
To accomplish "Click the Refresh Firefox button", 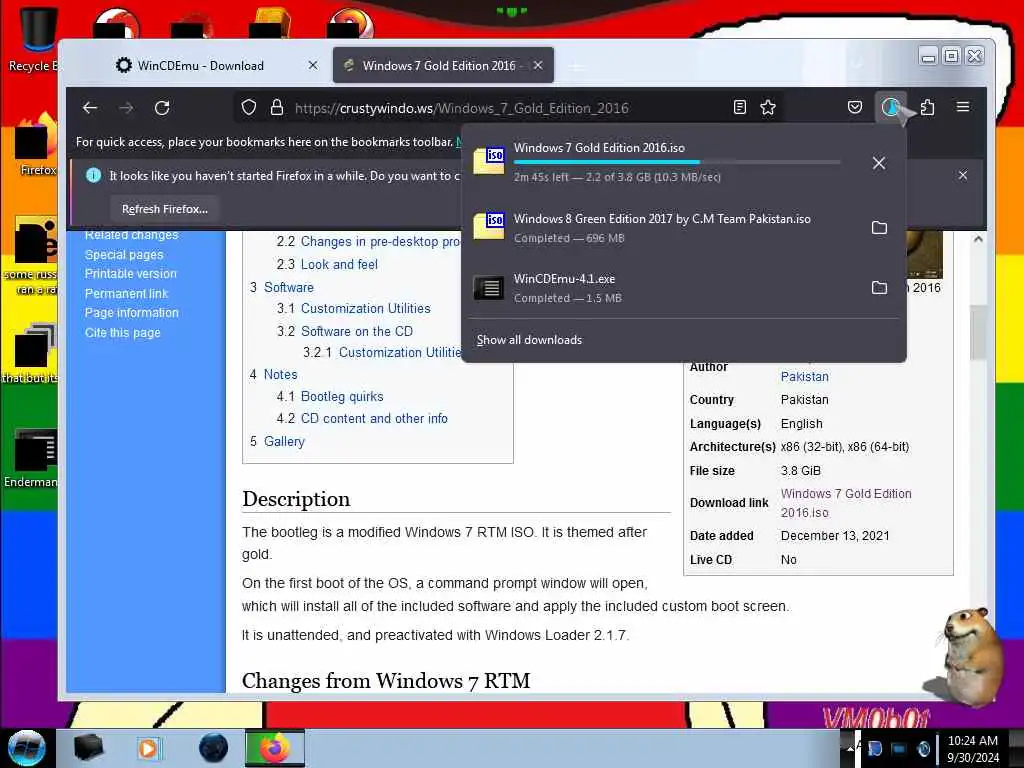I will point(165,209).
